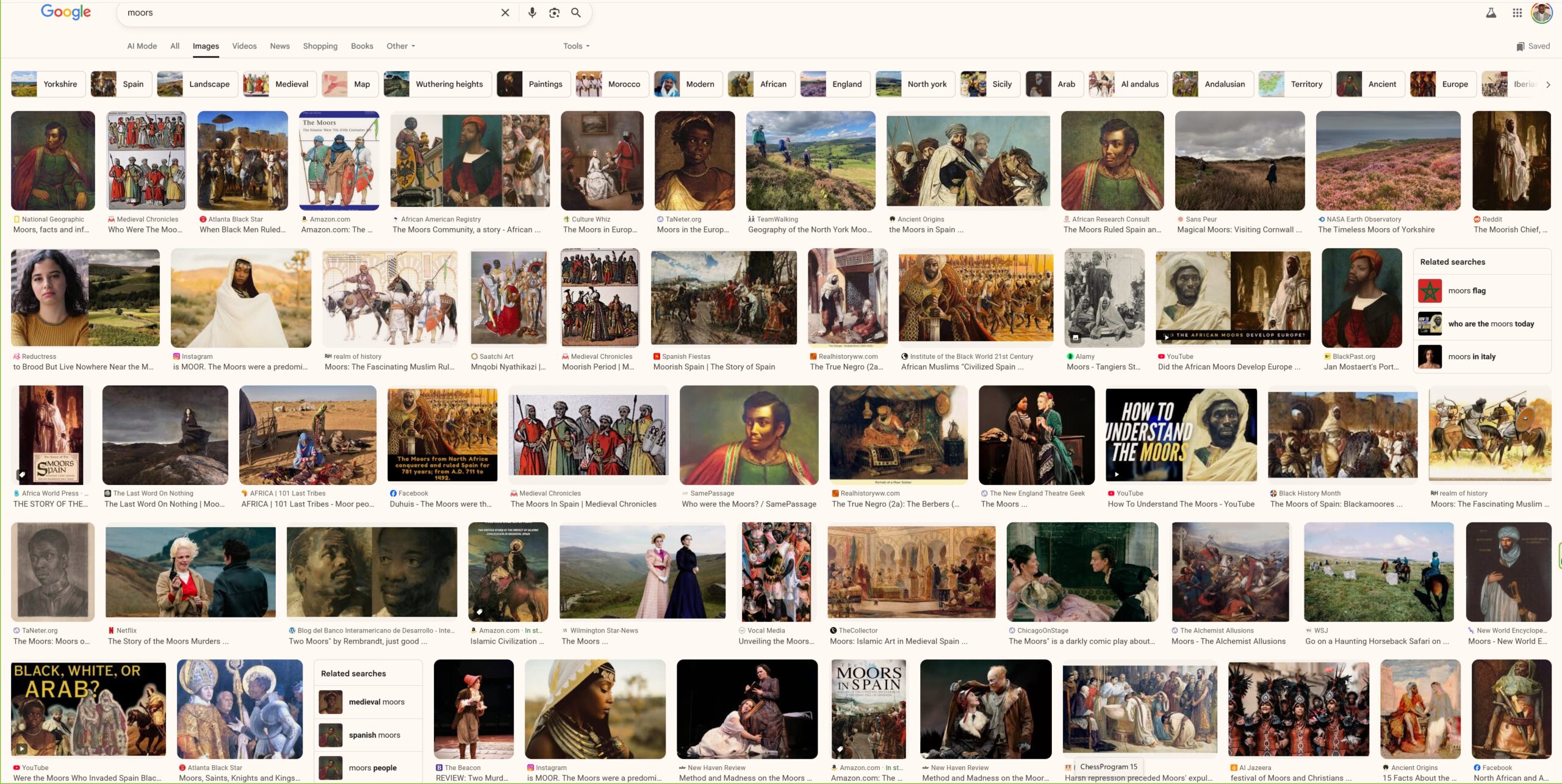Image resolution: width=1562 pixels, height=784 pixels.
Task: Open Google Lens image search icon
Action: (x=554, y=13)
